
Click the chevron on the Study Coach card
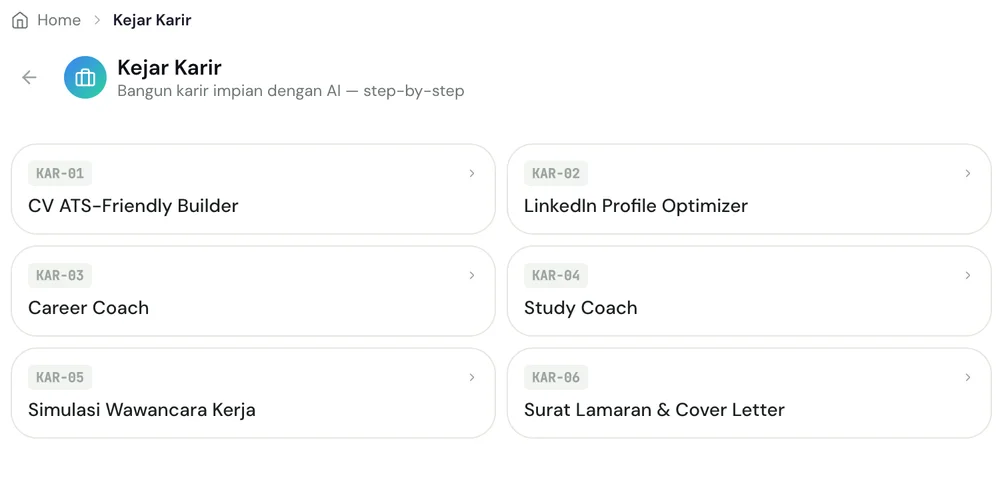pyautogui.click(x=968, y=276)
